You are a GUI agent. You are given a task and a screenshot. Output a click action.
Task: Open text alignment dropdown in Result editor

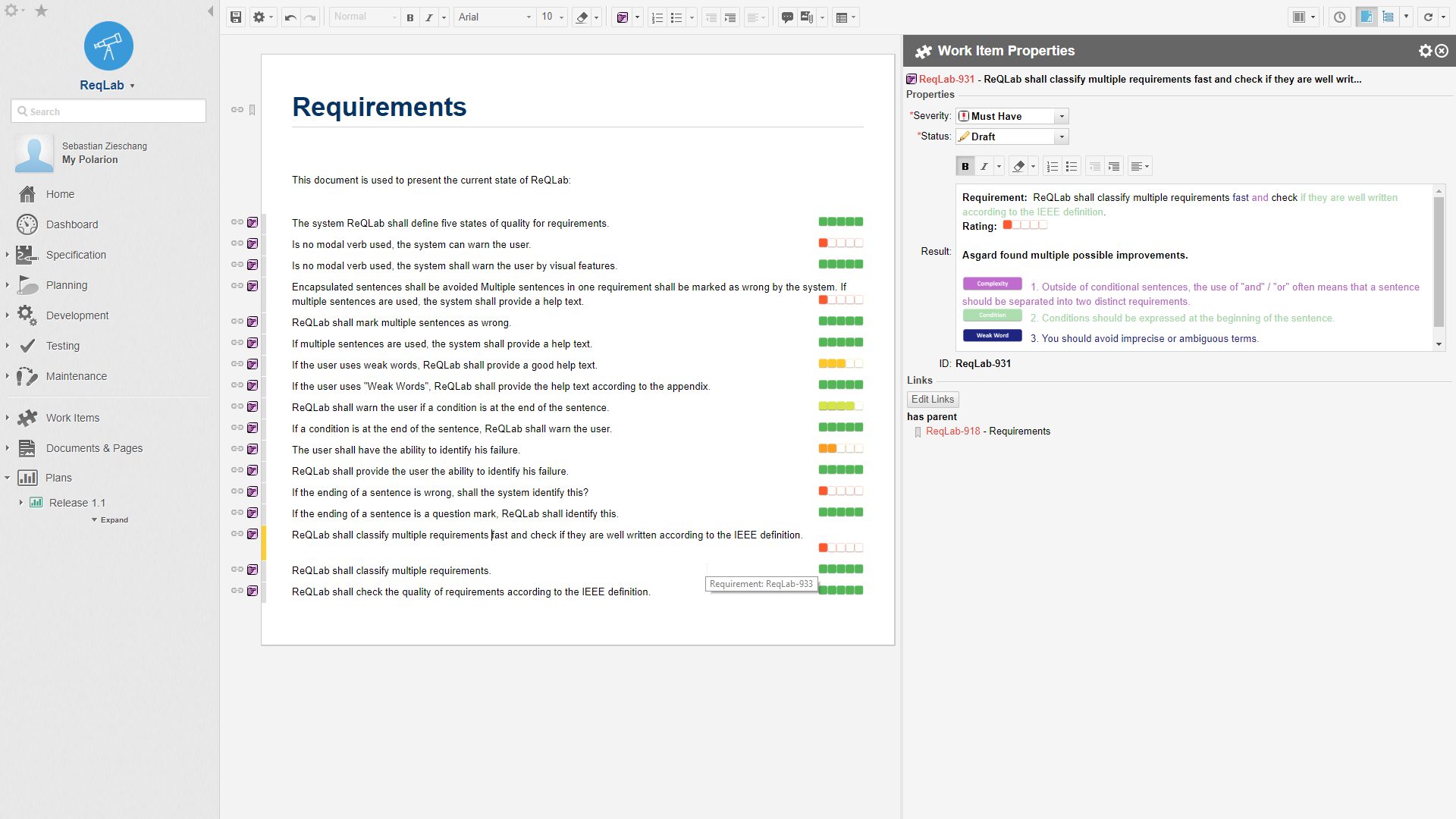click(x=1140, y=167)
